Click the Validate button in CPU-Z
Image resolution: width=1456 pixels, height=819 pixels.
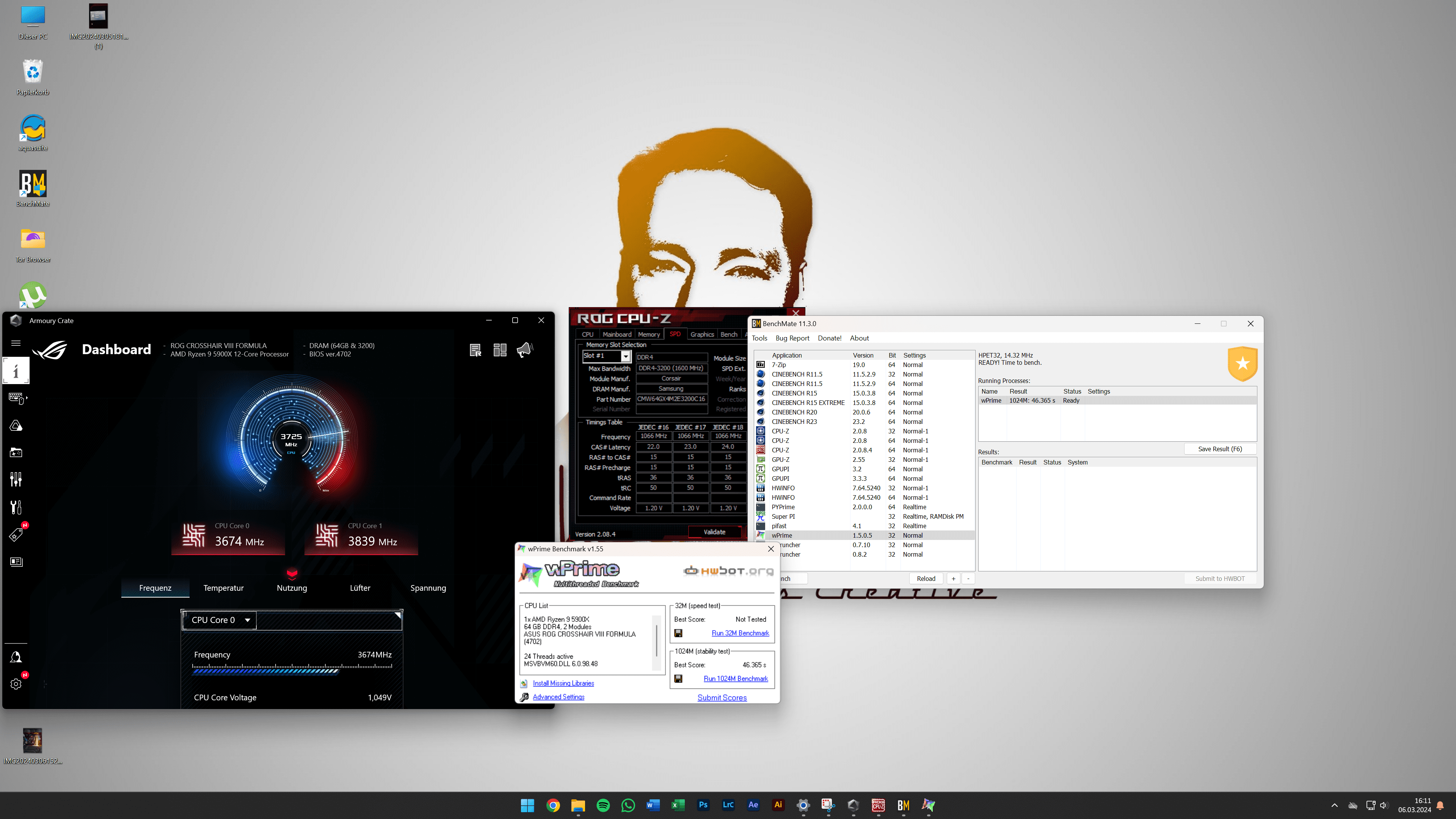click(x=714, y=532)
